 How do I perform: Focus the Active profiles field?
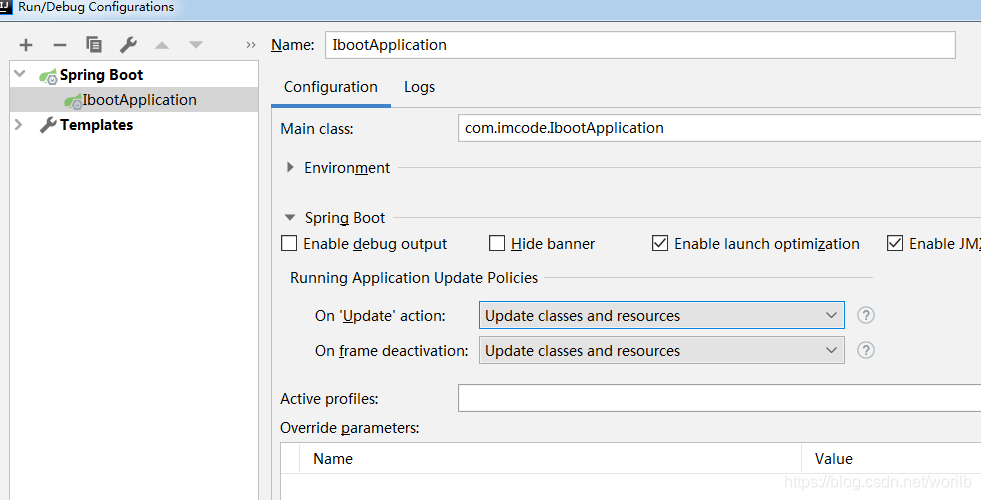(719, 398)
